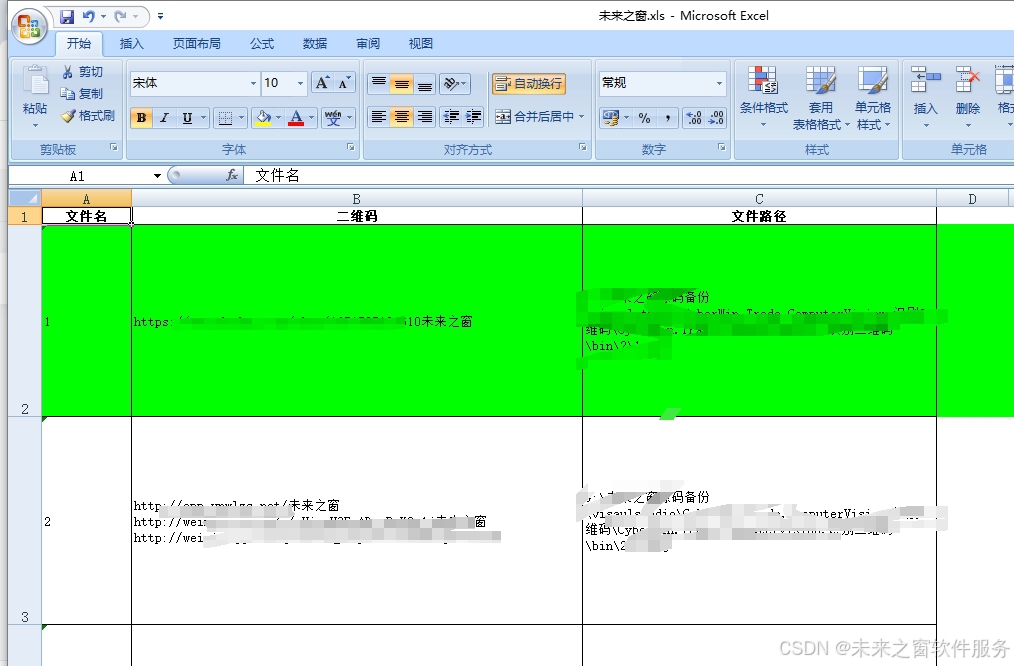Screen dimensions: 1014x666
Task: Click the 插入 cells icon in ribbon
Action: pyautogui.click(x=925, y=81)
